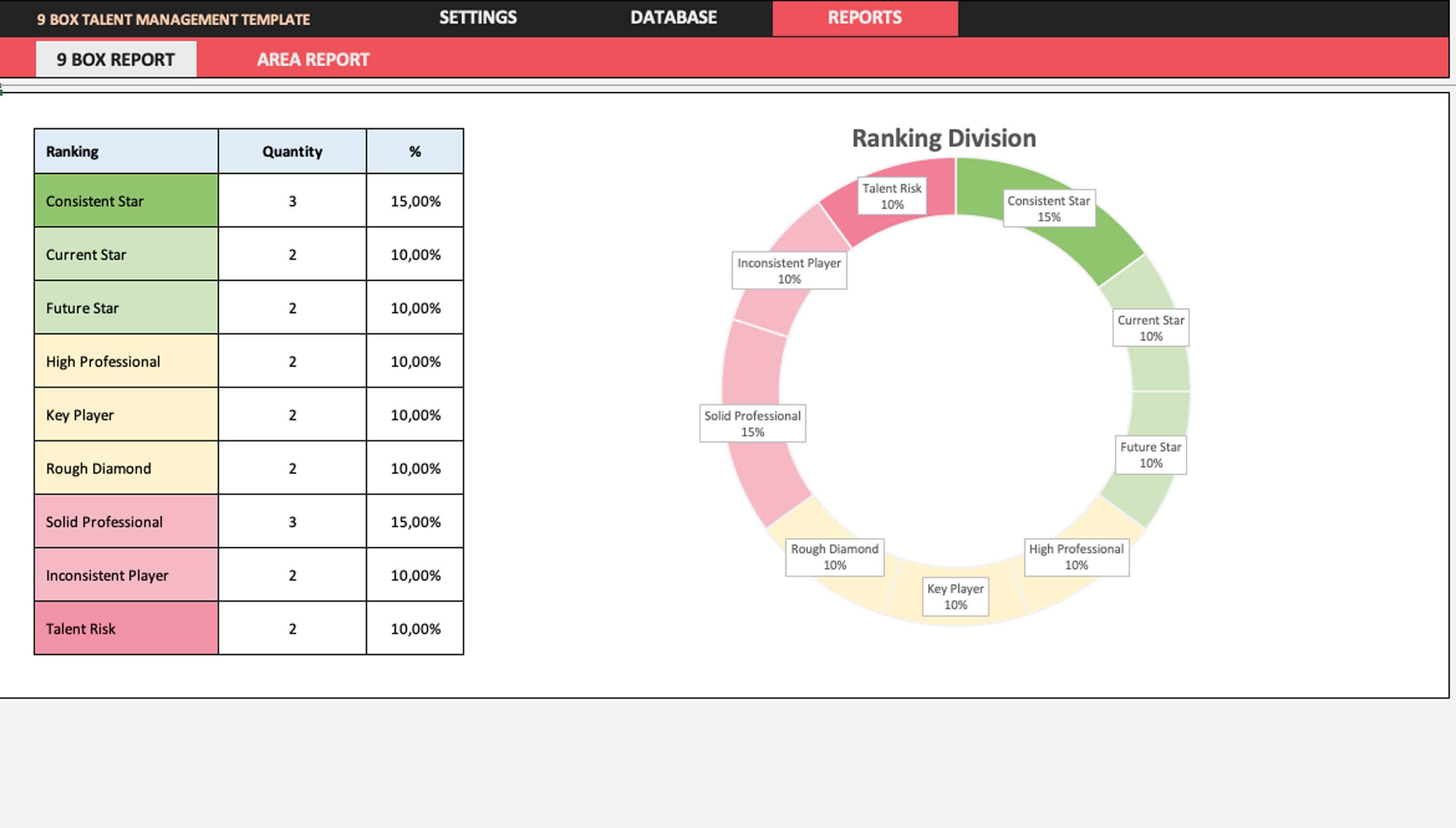Select the red Talent Risk cell in the table

click(x=126, y=628)
